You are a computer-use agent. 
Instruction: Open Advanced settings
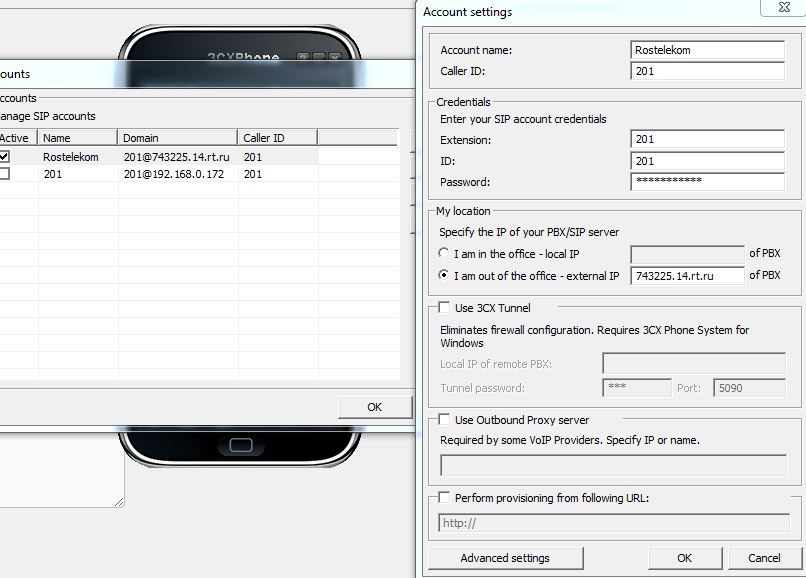[504, 558]
